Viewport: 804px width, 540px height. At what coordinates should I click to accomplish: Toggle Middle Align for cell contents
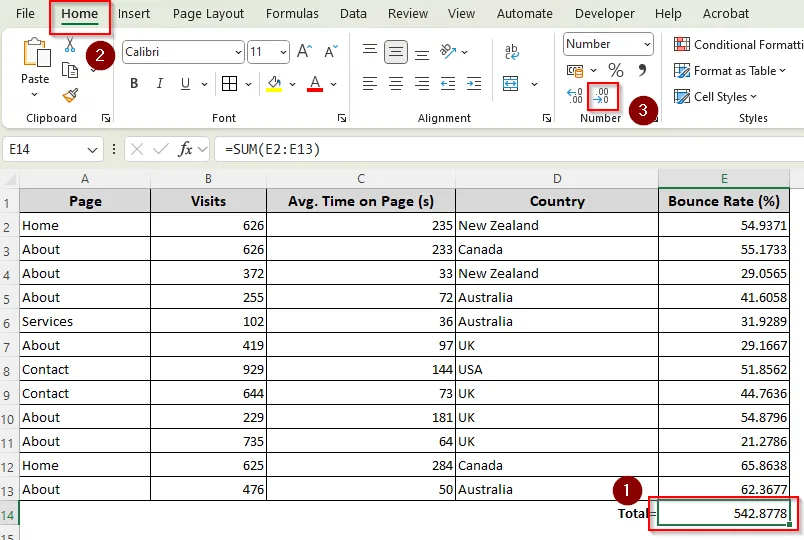click(x=396, y=52)
